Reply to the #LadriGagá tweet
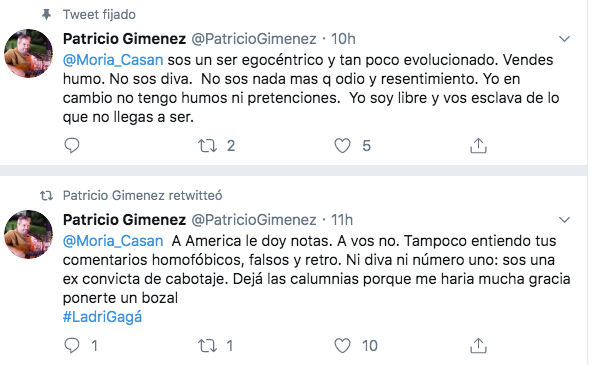This screenshot has width=592, height=365. pyautogui.click(x=72, y=345)
